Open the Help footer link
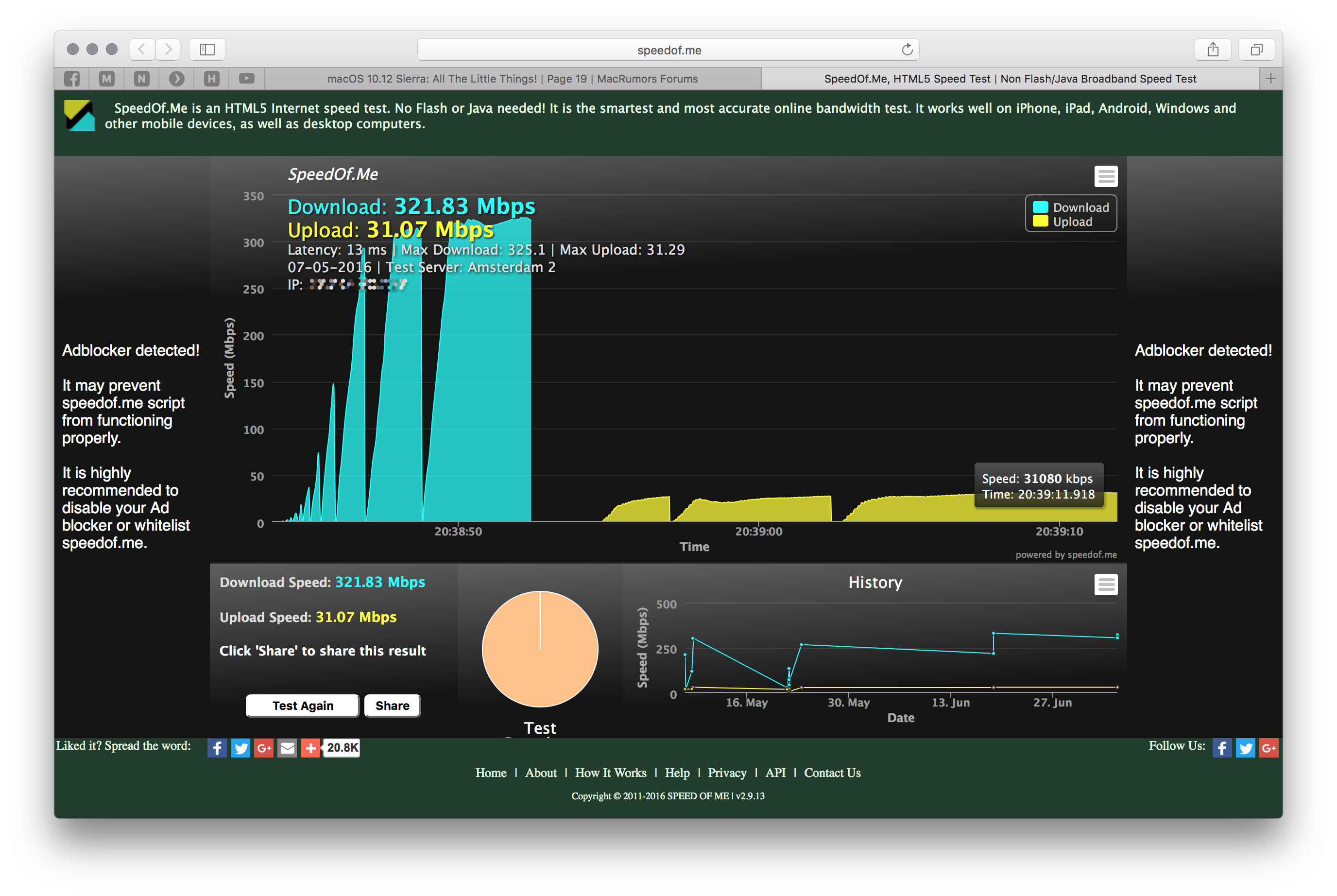Viewport: 1337px width, 896px height. pyautogui.click(x=677, y=773)
